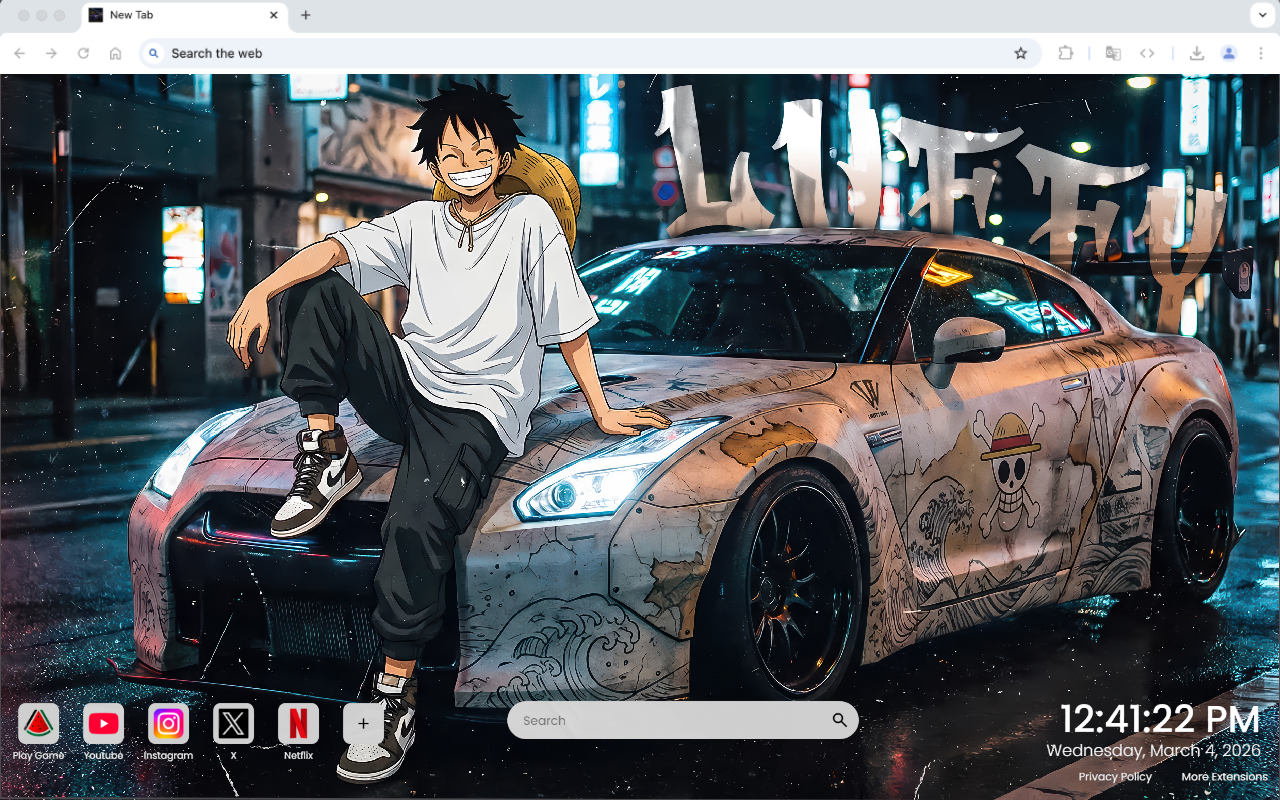1280x800 pixels.
Task: Open the Play Game watermelon shortcut
Action: pyautogui.click(x=38, y=724)
